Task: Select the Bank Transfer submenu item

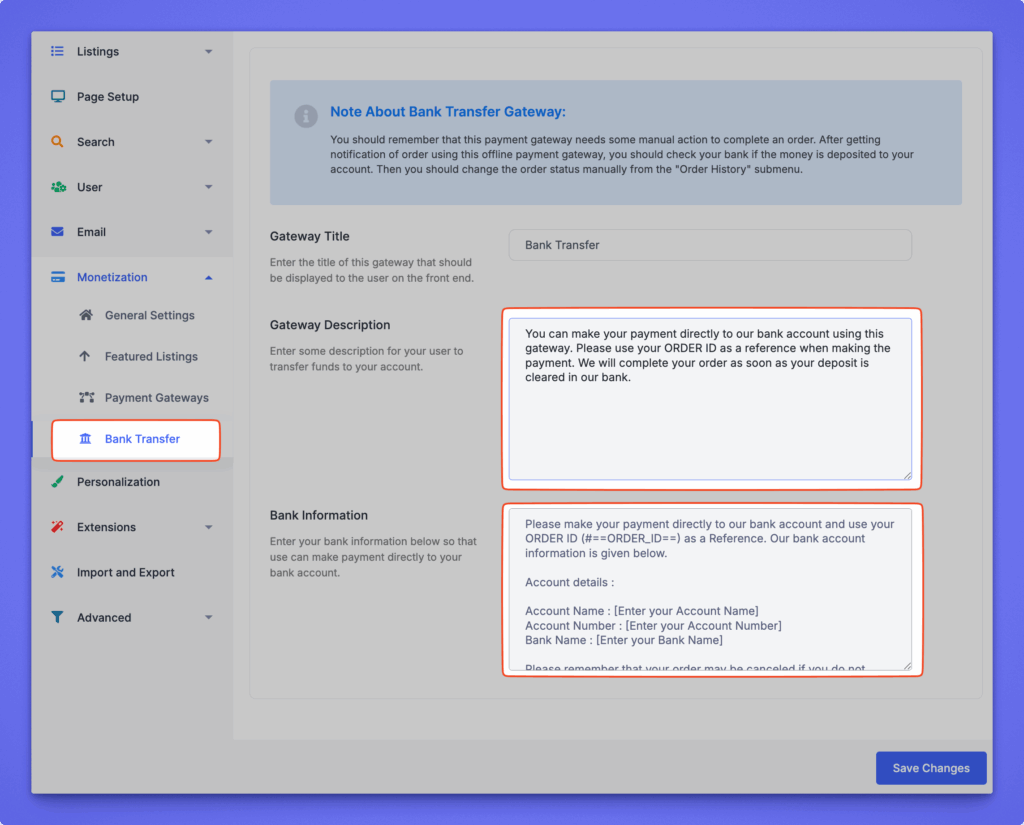Action: click(x=142, y=439)
